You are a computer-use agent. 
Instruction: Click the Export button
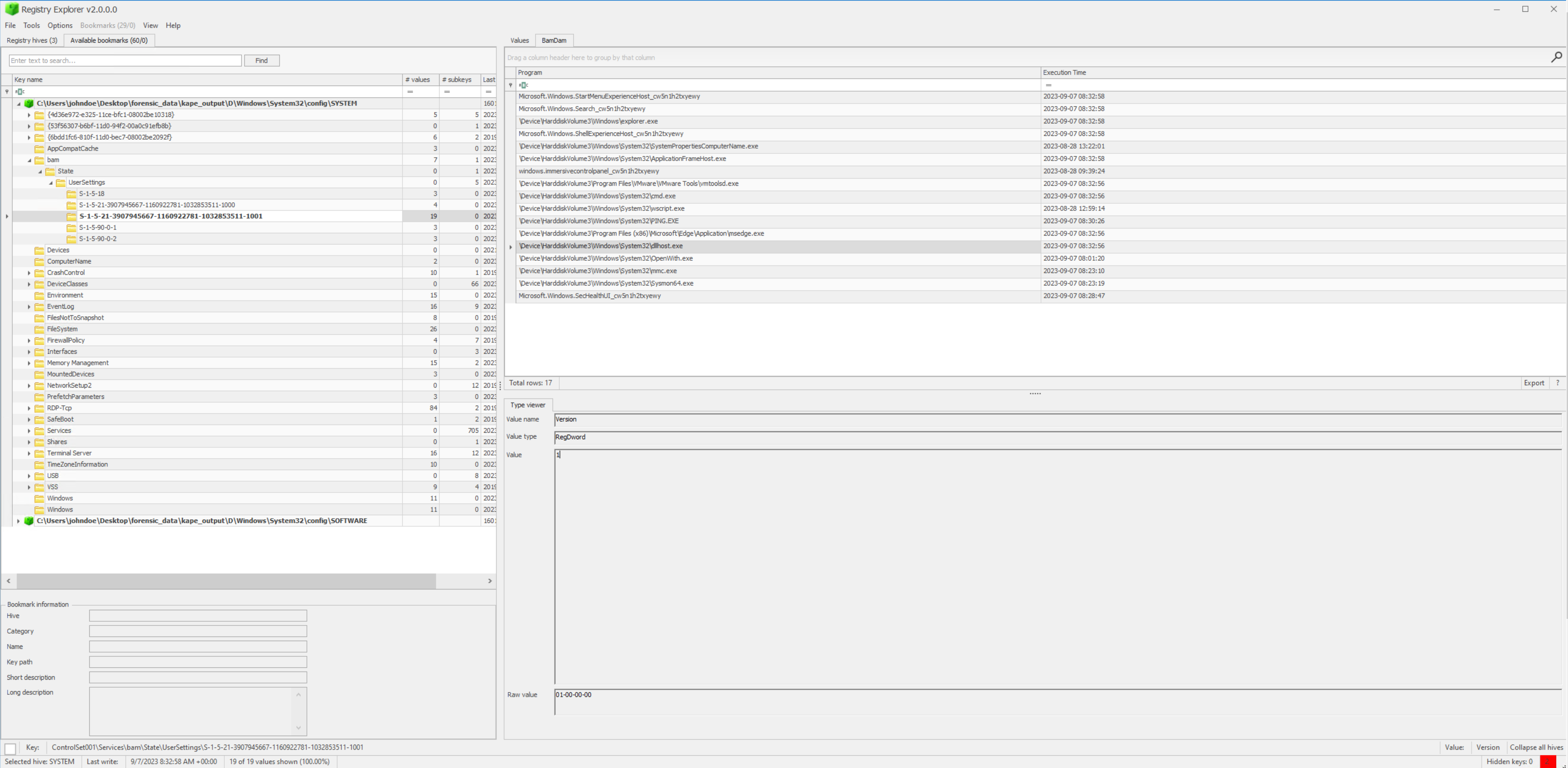point(1533,383)
